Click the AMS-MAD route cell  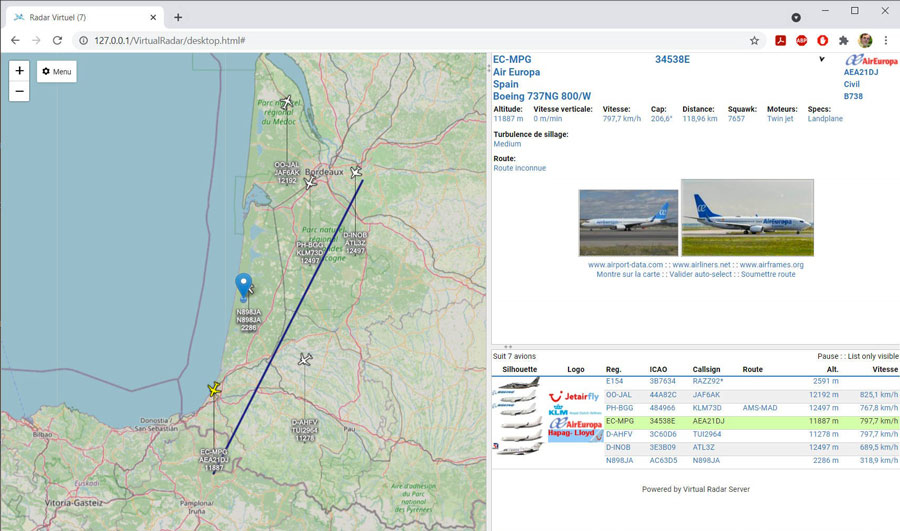[x=760, y=408]
